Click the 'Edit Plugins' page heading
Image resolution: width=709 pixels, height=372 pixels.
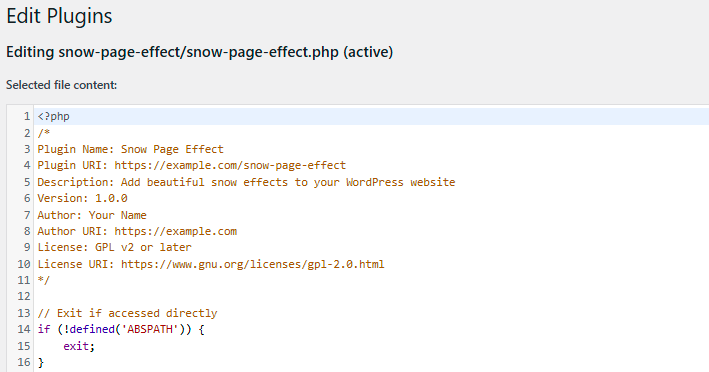59,16
